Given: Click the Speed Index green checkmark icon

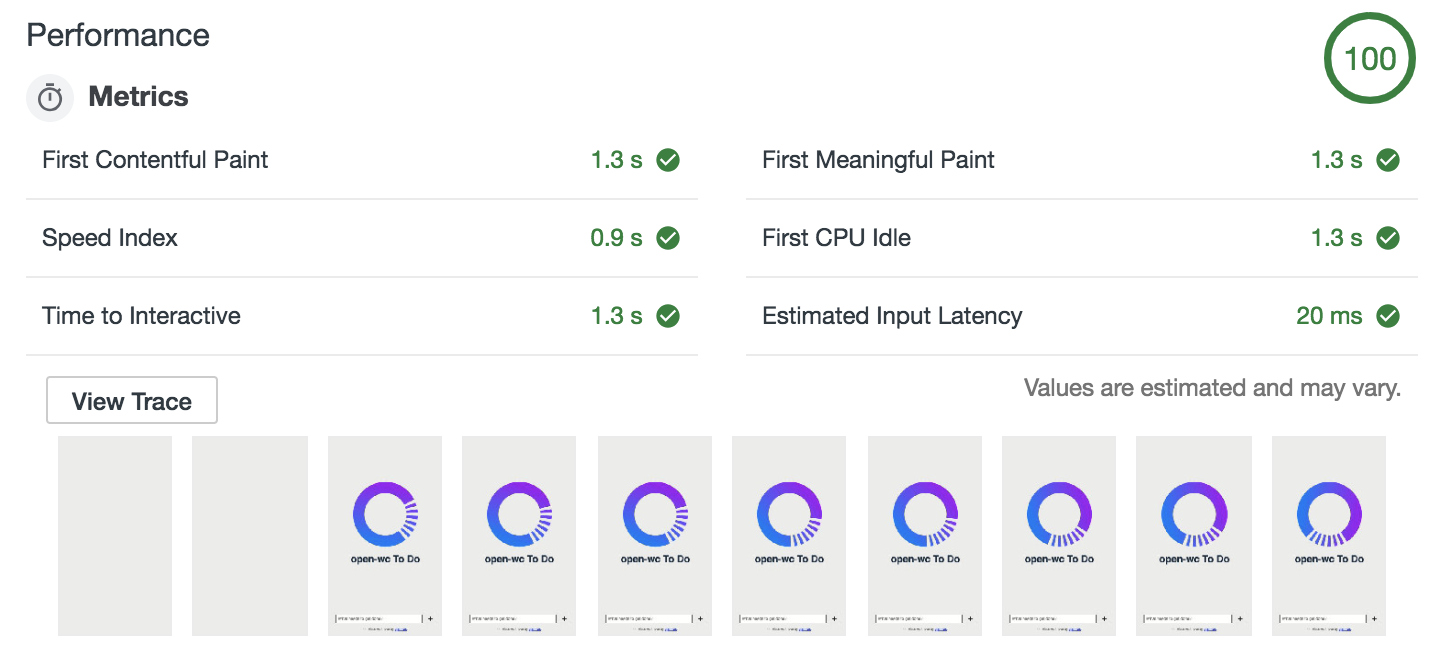Looking at the screenshot, I should point(668,238).
